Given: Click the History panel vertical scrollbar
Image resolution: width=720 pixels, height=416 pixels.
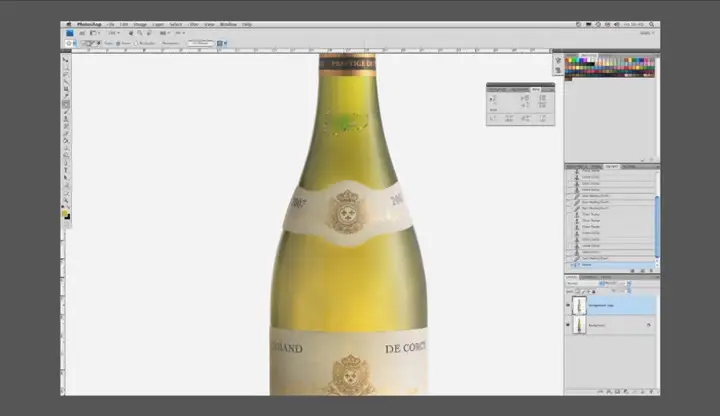Looking at the screenshot, I should pyautogui.click(x=658, y=226).
